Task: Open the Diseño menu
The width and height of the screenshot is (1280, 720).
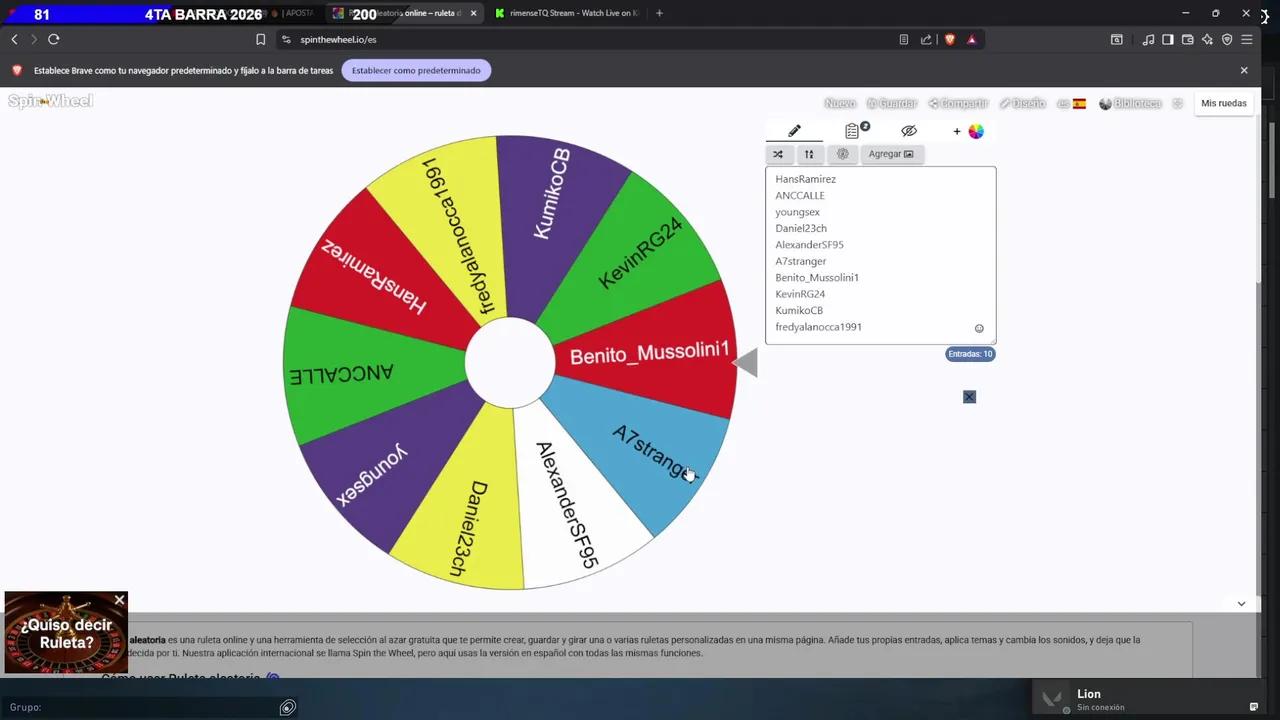Action: [1022, 103]
